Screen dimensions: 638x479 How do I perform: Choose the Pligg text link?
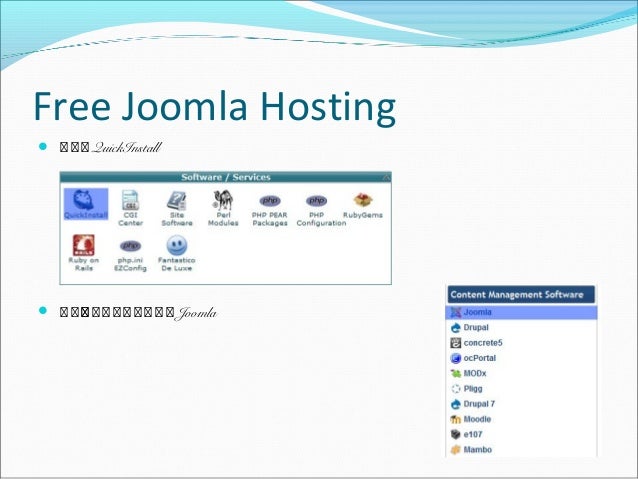tap(473, 389)
